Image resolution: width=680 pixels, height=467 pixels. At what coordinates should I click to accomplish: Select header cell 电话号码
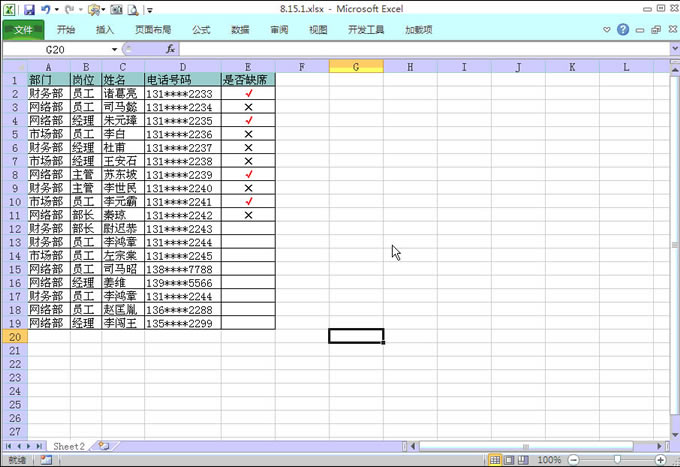183,80
